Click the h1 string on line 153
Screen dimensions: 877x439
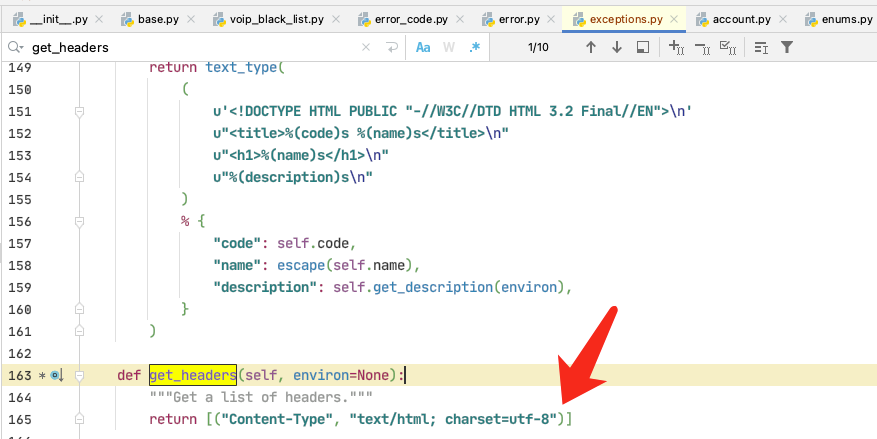(301, 155)
